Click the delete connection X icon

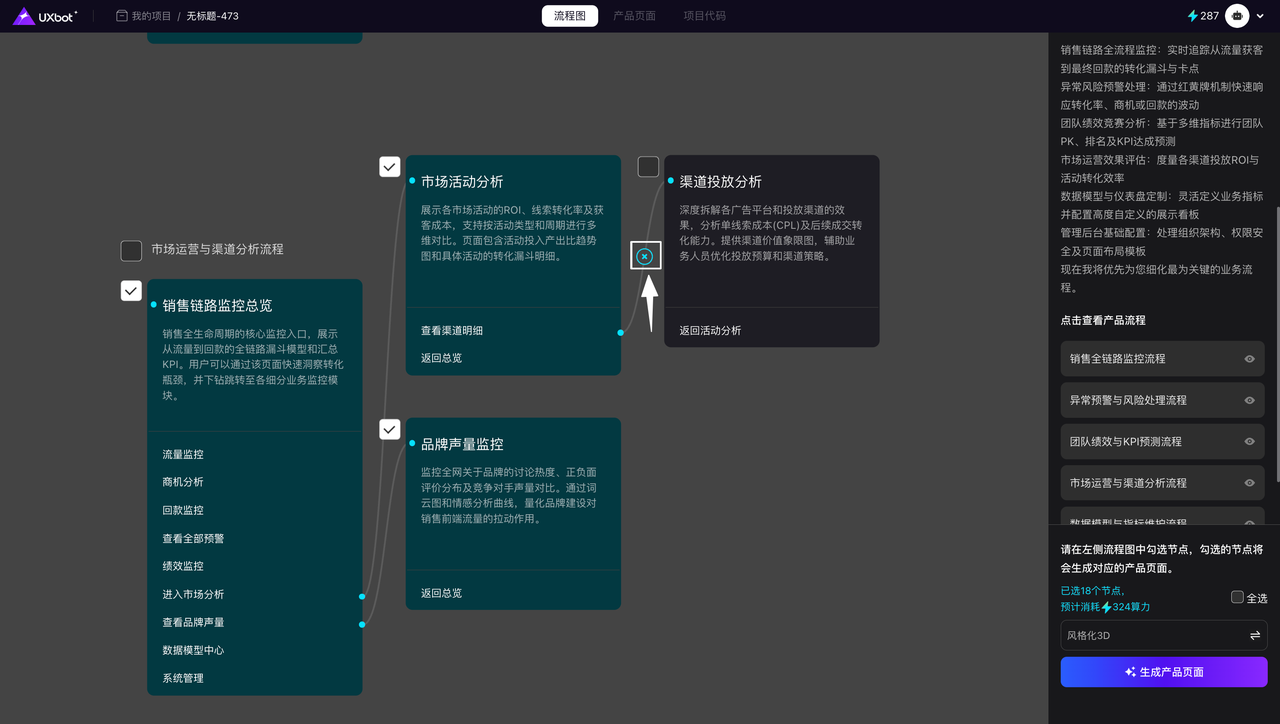click(645, 257)
